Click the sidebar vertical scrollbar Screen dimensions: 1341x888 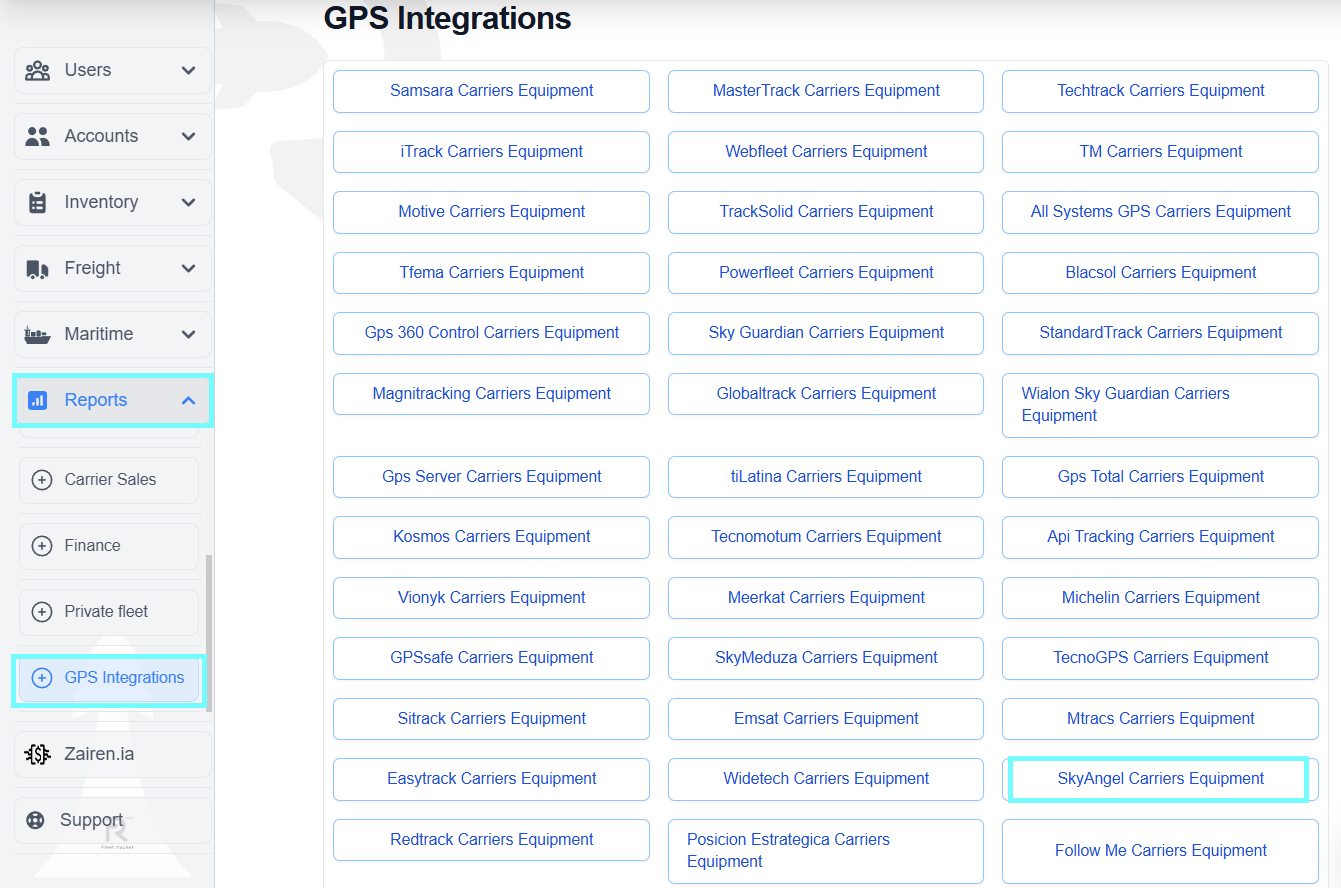pos(209,634)
